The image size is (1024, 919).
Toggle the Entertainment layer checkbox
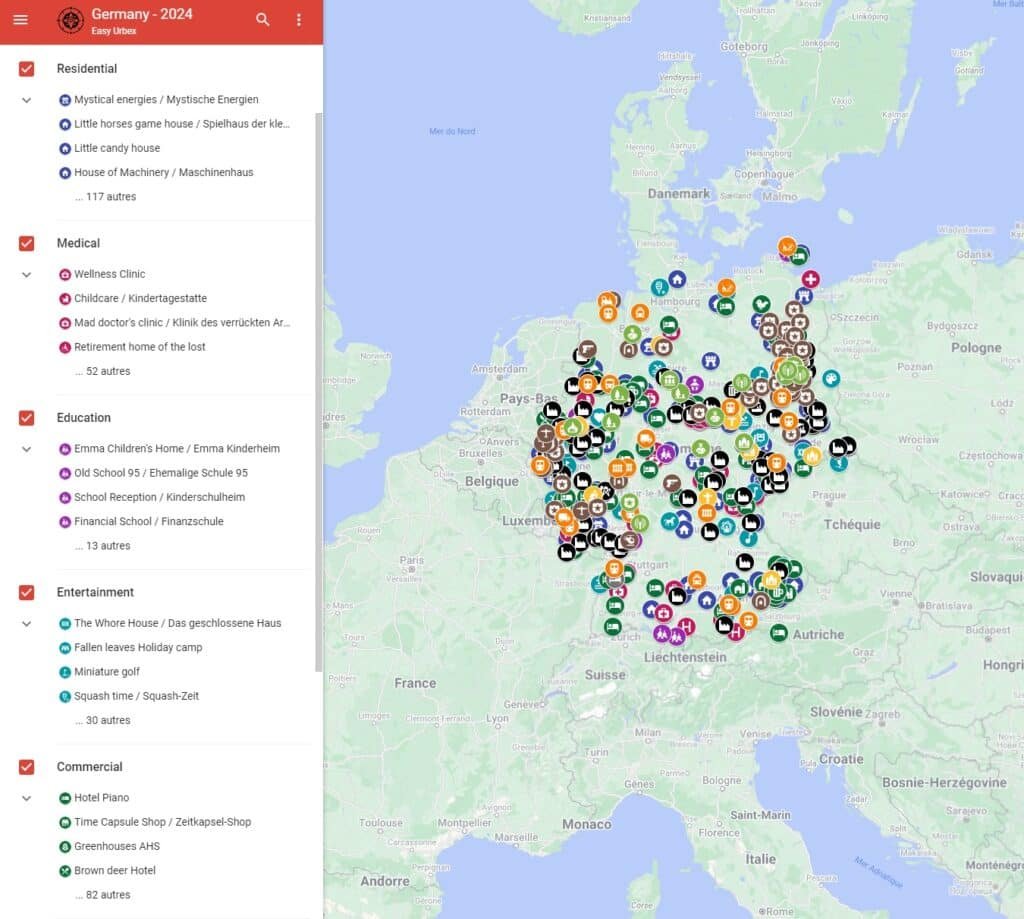coord(24,592)
